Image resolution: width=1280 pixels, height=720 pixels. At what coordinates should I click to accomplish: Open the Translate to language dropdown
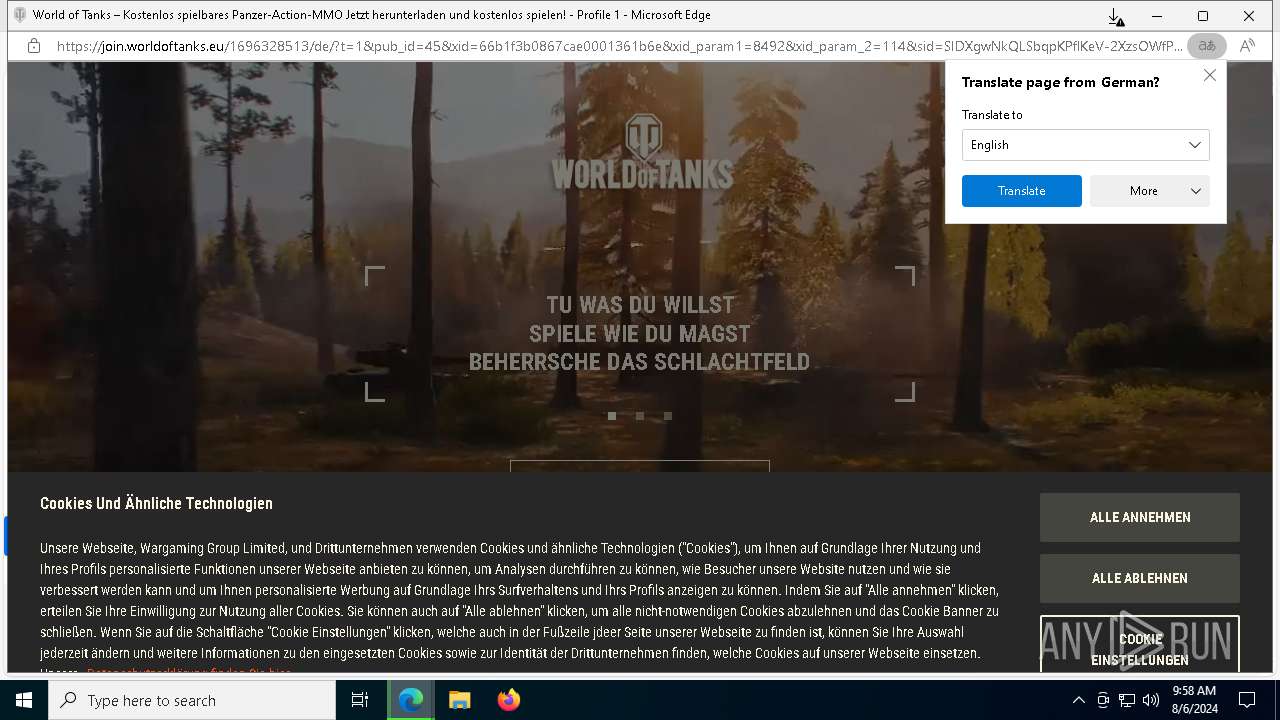(x=1085, y=145)
